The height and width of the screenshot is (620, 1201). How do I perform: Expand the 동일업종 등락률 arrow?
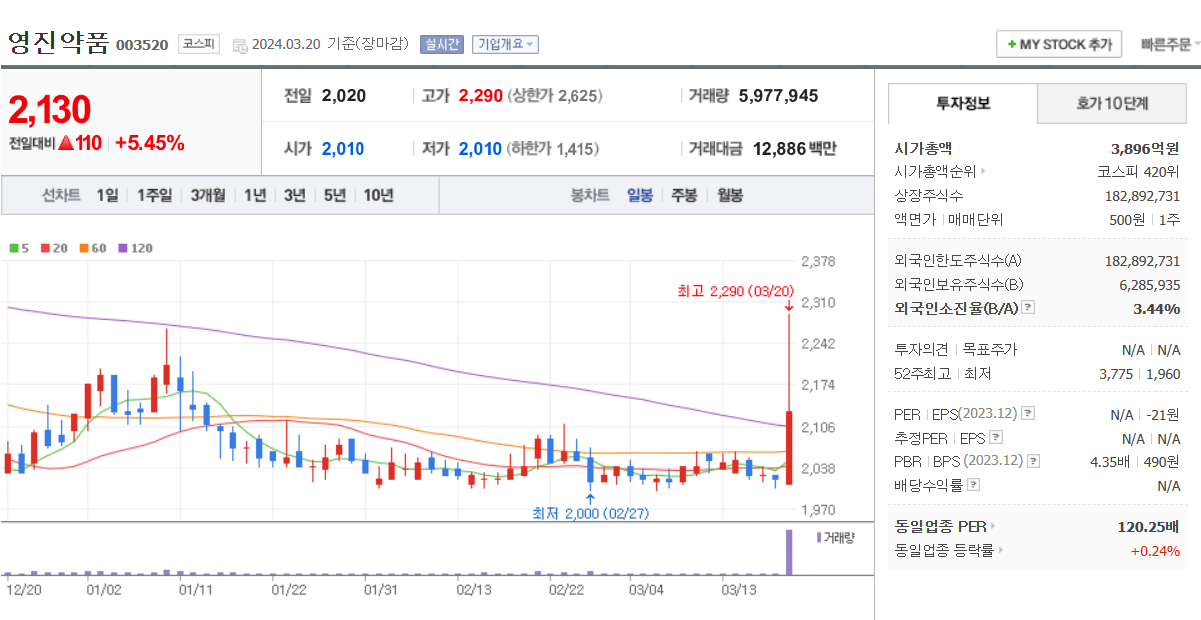point(1001,550)
